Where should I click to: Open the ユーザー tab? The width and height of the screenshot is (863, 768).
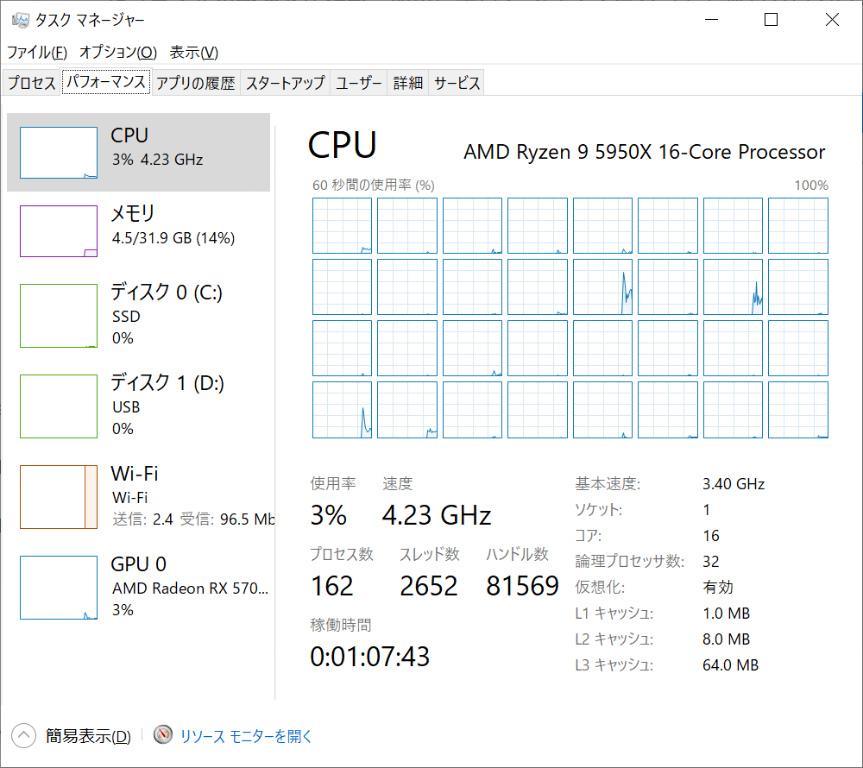pos(359,83)
